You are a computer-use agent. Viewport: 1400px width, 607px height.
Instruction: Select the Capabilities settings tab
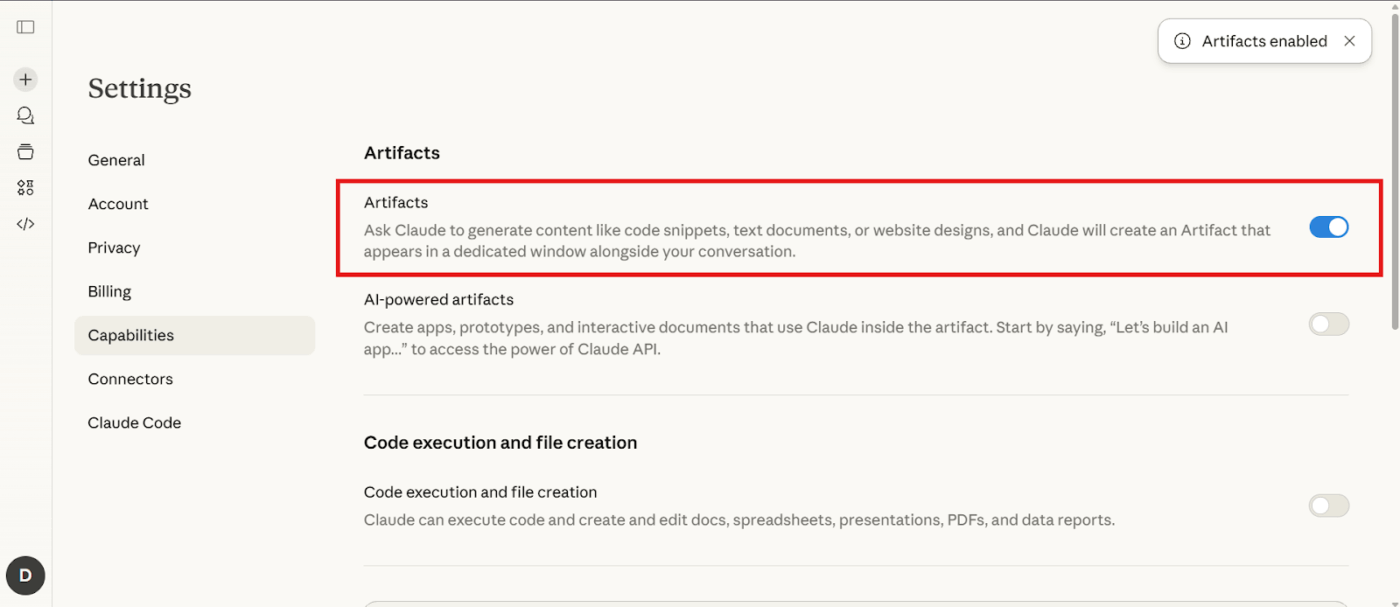(x=131, y=335)
